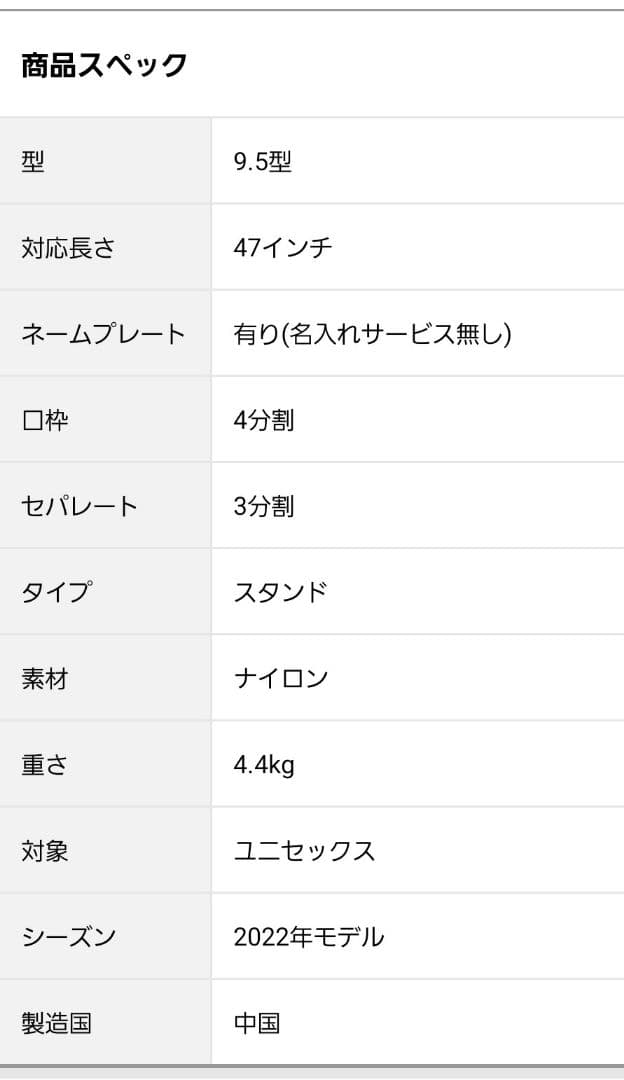Screen dimensions: 624x1080
Task: Click the スタンド value
Action: (281, 592)
